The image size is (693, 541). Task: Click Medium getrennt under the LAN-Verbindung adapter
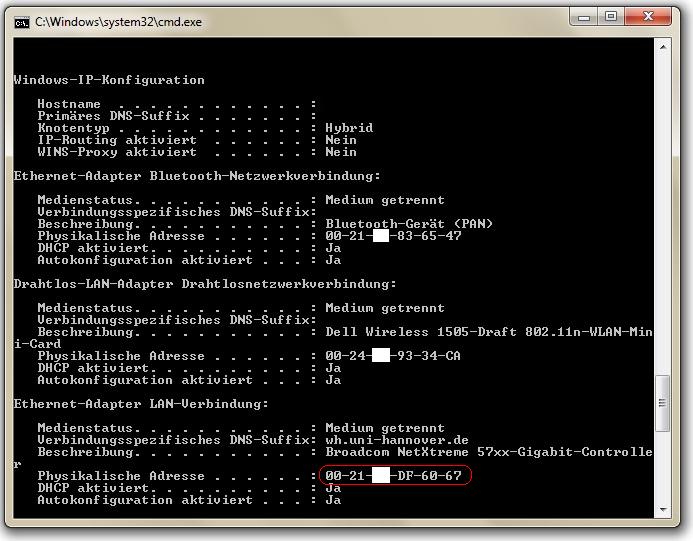pos(385,428)
